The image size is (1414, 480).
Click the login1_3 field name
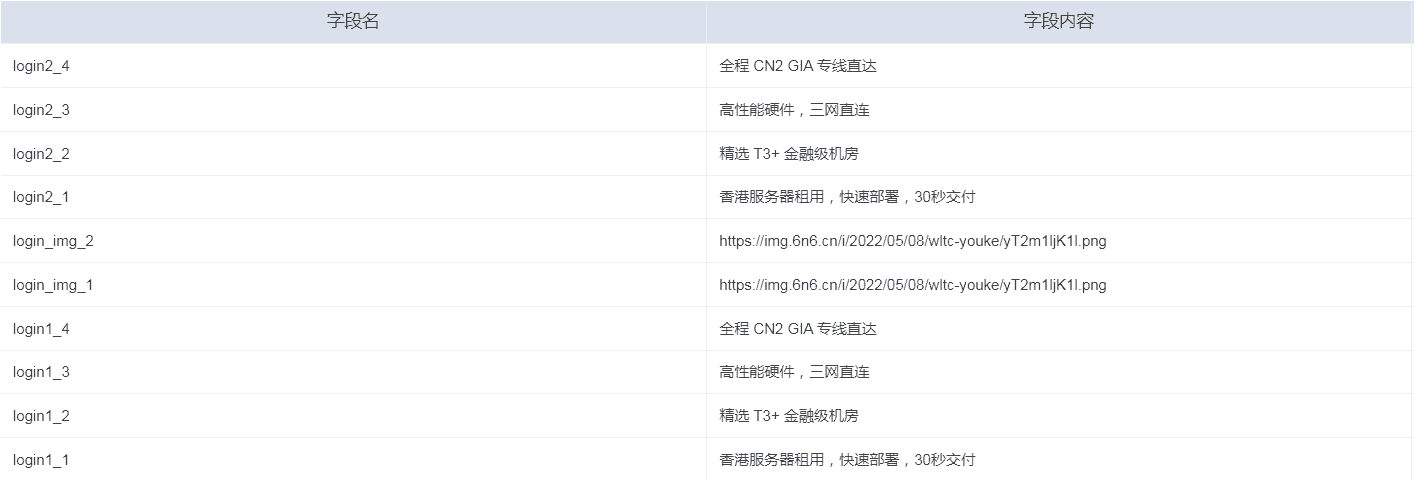(x=41, y=372)
